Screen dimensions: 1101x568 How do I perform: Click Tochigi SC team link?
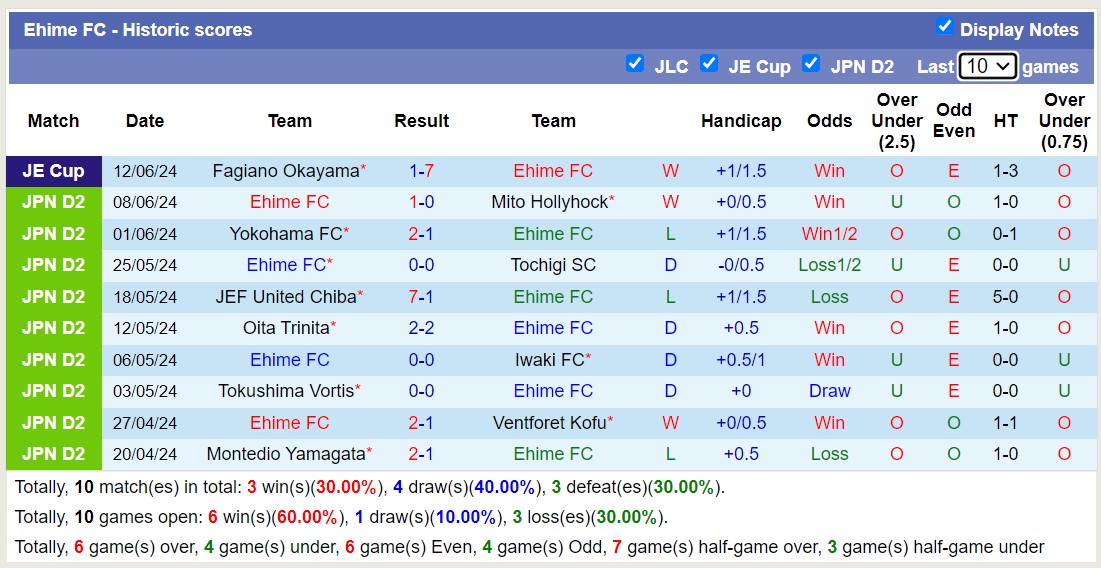pyautogui.click(x=553, y=265)
